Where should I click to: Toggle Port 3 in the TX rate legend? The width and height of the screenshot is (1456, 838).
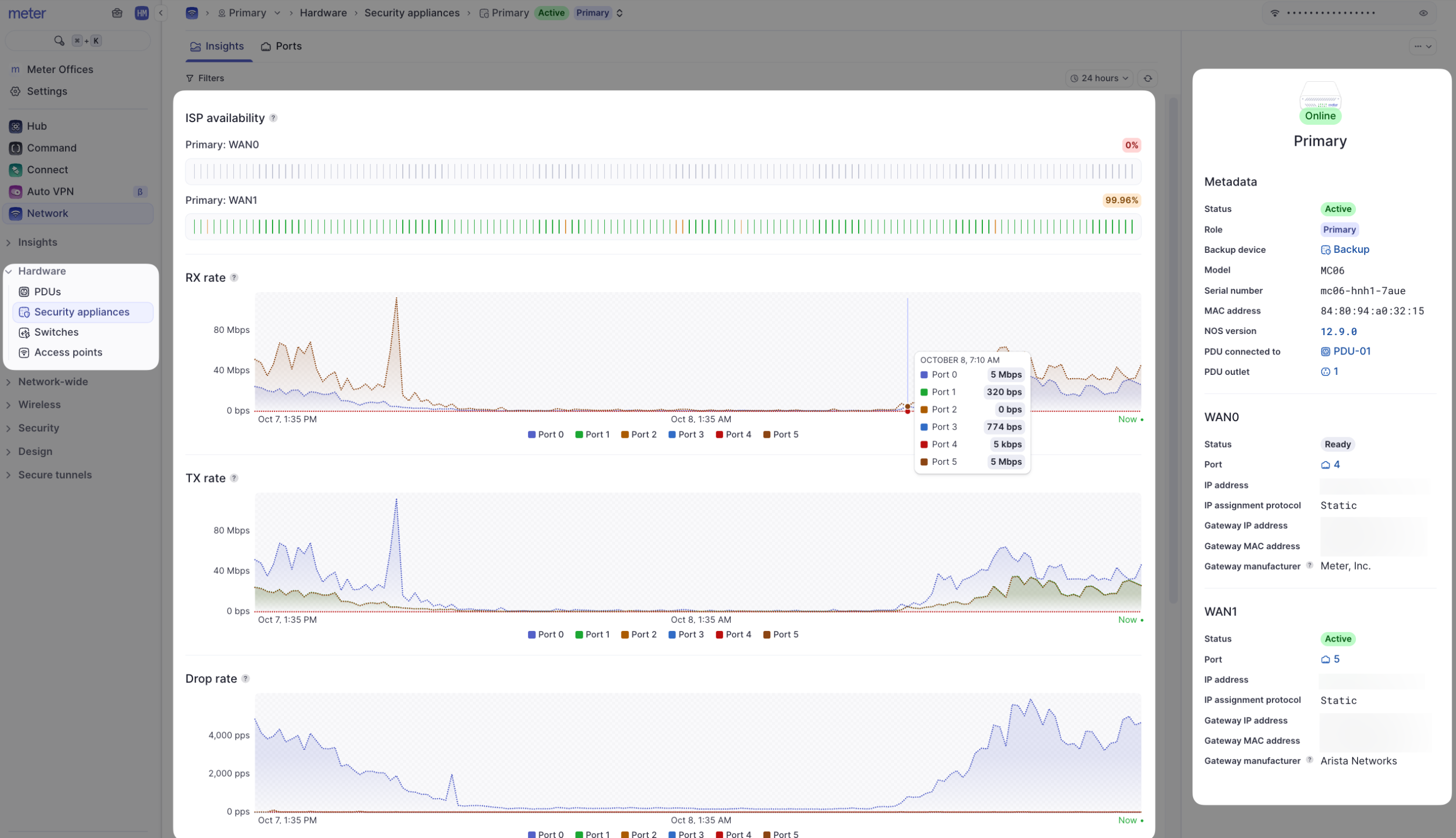coord(686,634)
